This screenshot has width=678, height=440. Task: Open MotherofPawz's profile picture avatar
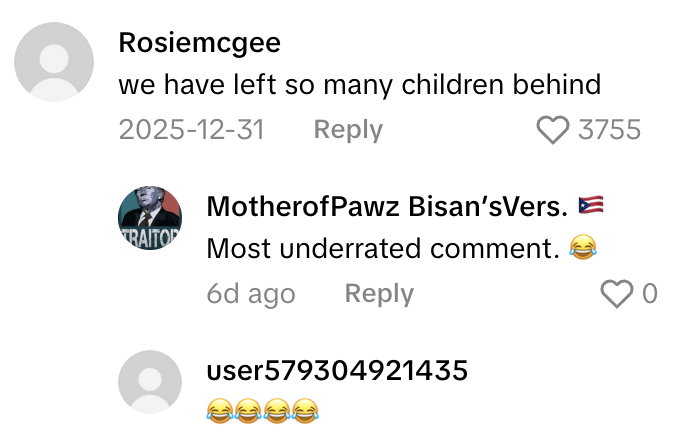pyautogui.click(x=150, y=219)
